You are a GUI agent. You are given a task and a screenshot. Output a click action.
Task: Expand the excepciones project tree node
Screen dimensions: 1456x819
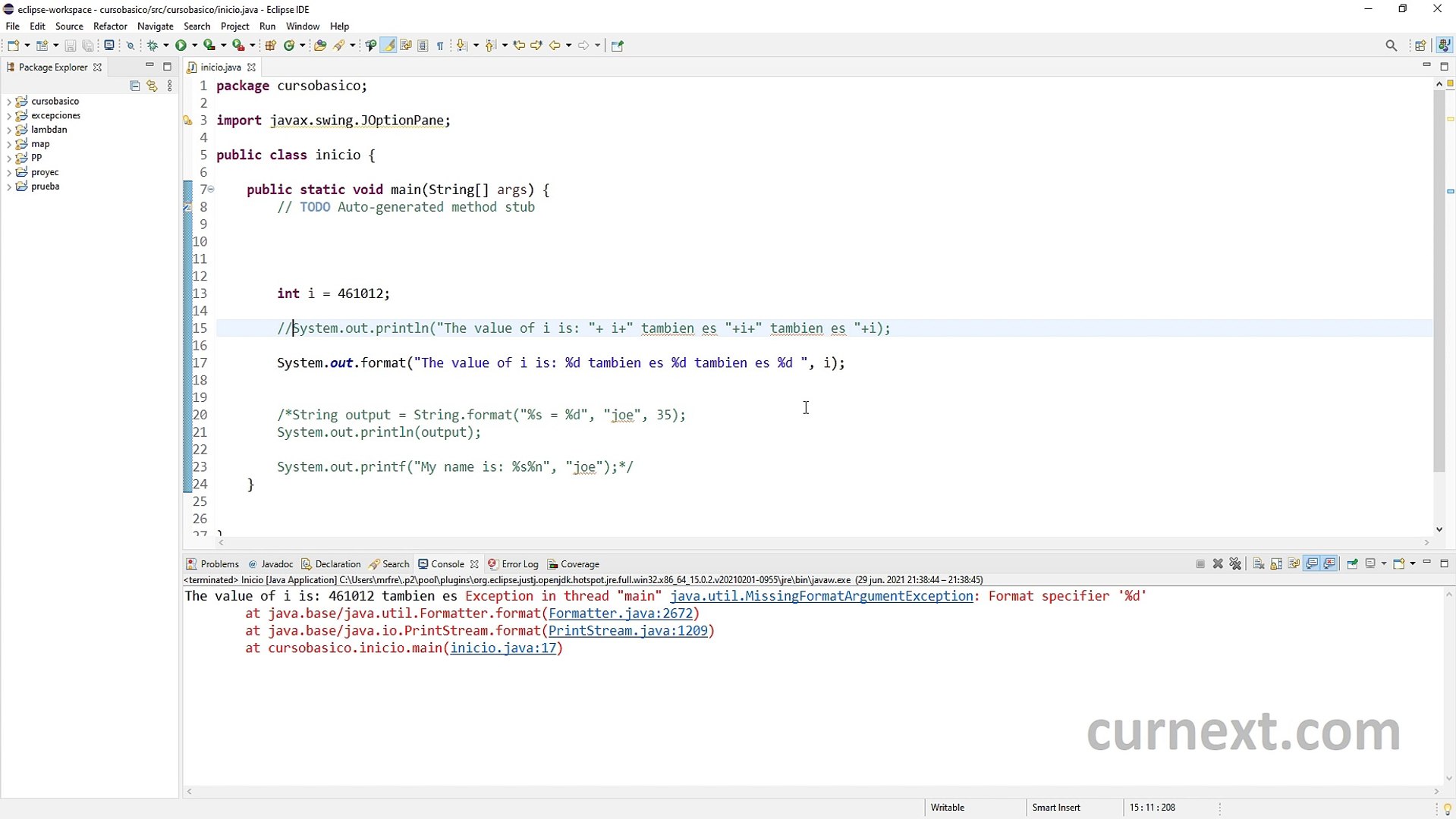pyautogui.click(x=8, y=116)
